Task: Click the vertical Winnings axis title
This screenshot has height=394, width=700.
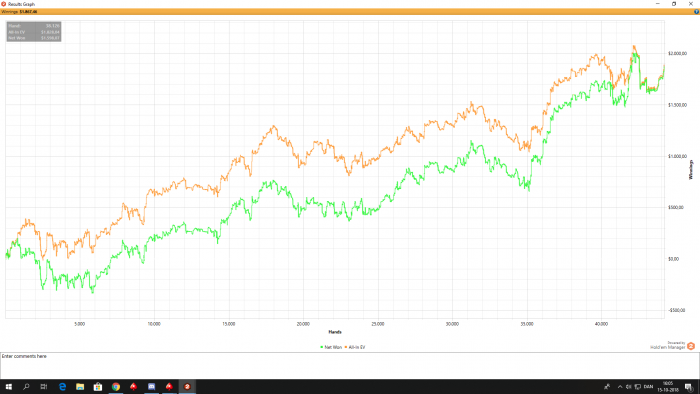Action: click(692, 170)
